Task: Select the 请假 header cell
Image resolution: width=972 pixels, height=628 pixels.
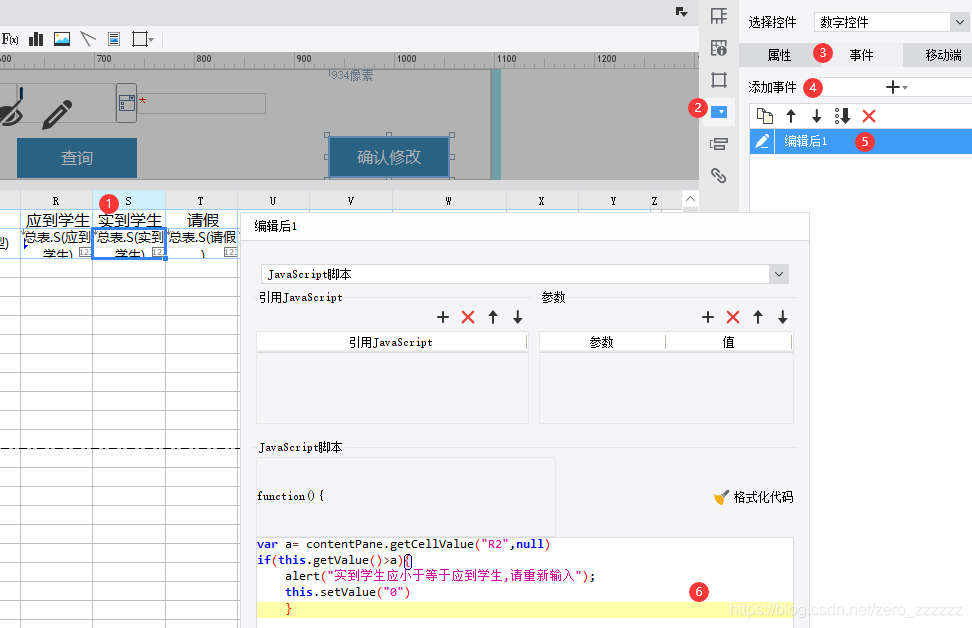Action: point(201,219)
